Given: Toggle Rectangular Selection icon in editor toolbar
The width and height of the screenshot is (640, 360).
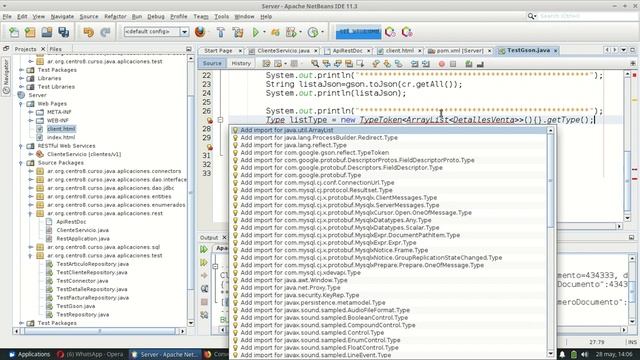Looking at the screenshot, I should click(x=360, y=64).
